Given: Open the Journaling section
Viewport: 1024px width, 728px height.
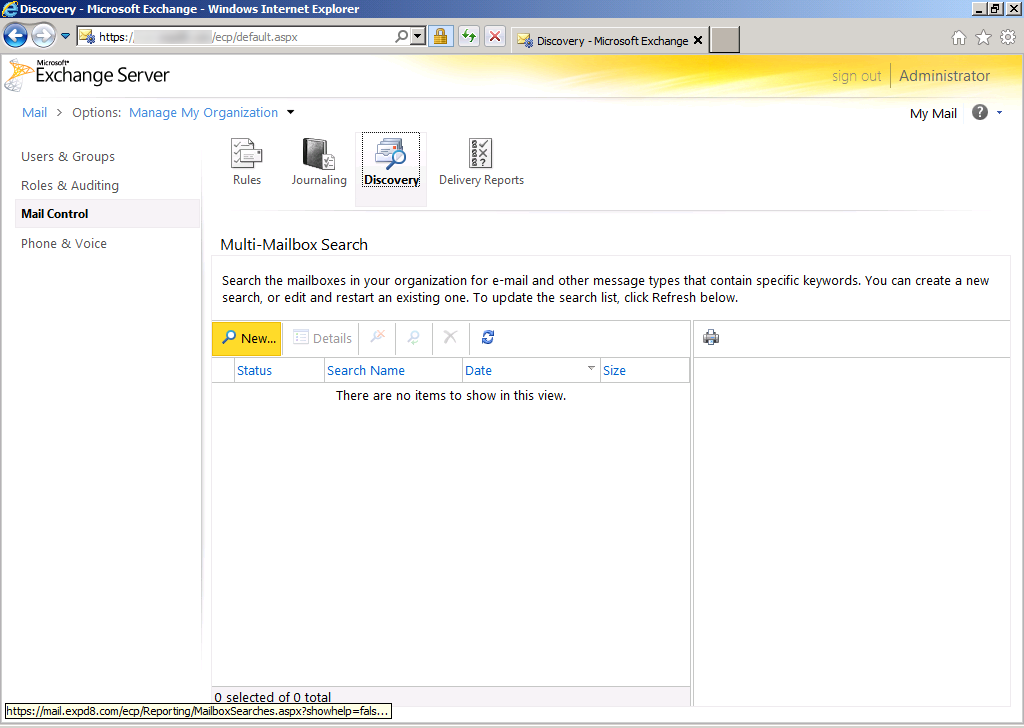Looking at the screenshot, I should click(319, 162).
